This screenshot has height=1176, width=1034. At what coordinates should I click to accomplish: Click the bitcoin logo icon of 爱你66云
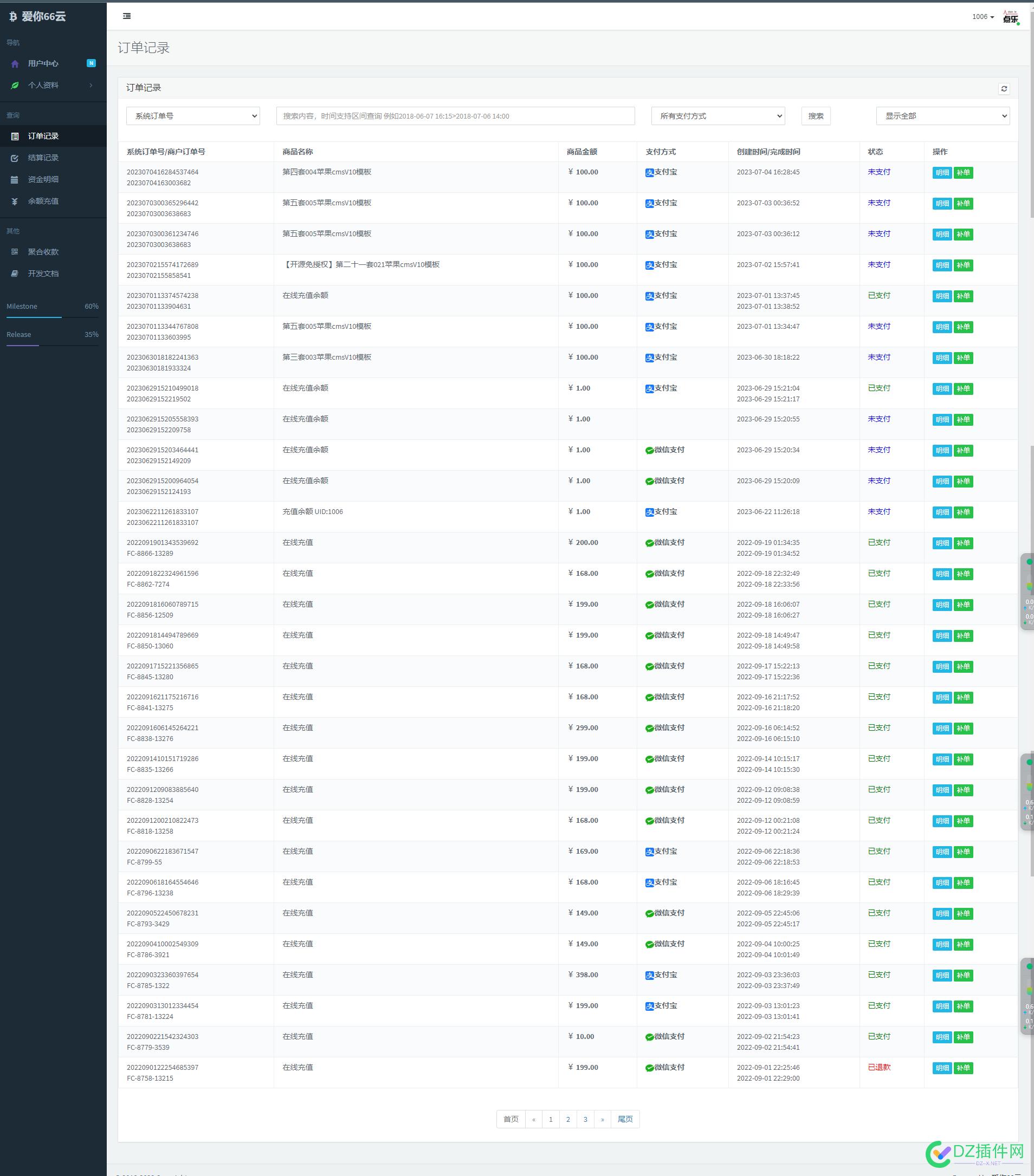coord(12,17)
